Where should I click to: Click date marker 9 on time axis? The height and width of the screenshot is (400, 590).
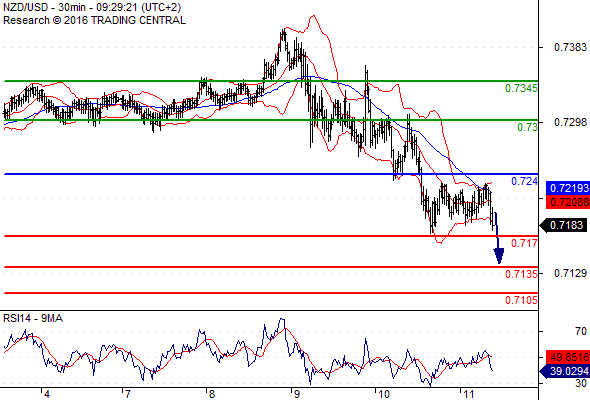coord(297,394)
